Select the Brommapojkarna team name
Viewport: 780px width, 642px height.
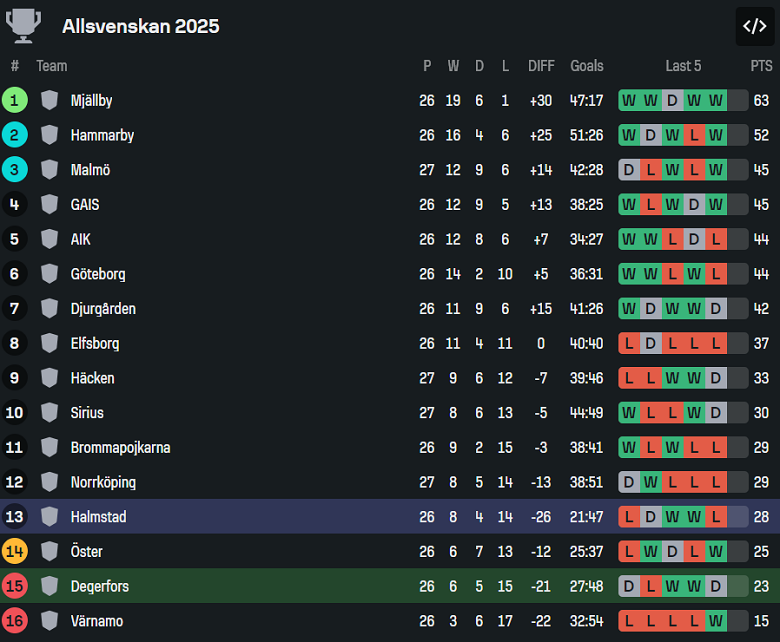tap(120, 447)
